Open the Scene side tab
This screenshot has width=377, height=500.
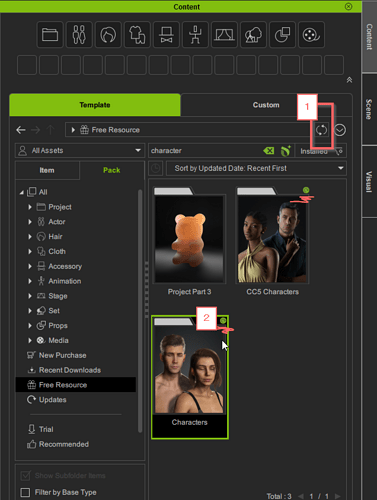(x=369, y=109)
